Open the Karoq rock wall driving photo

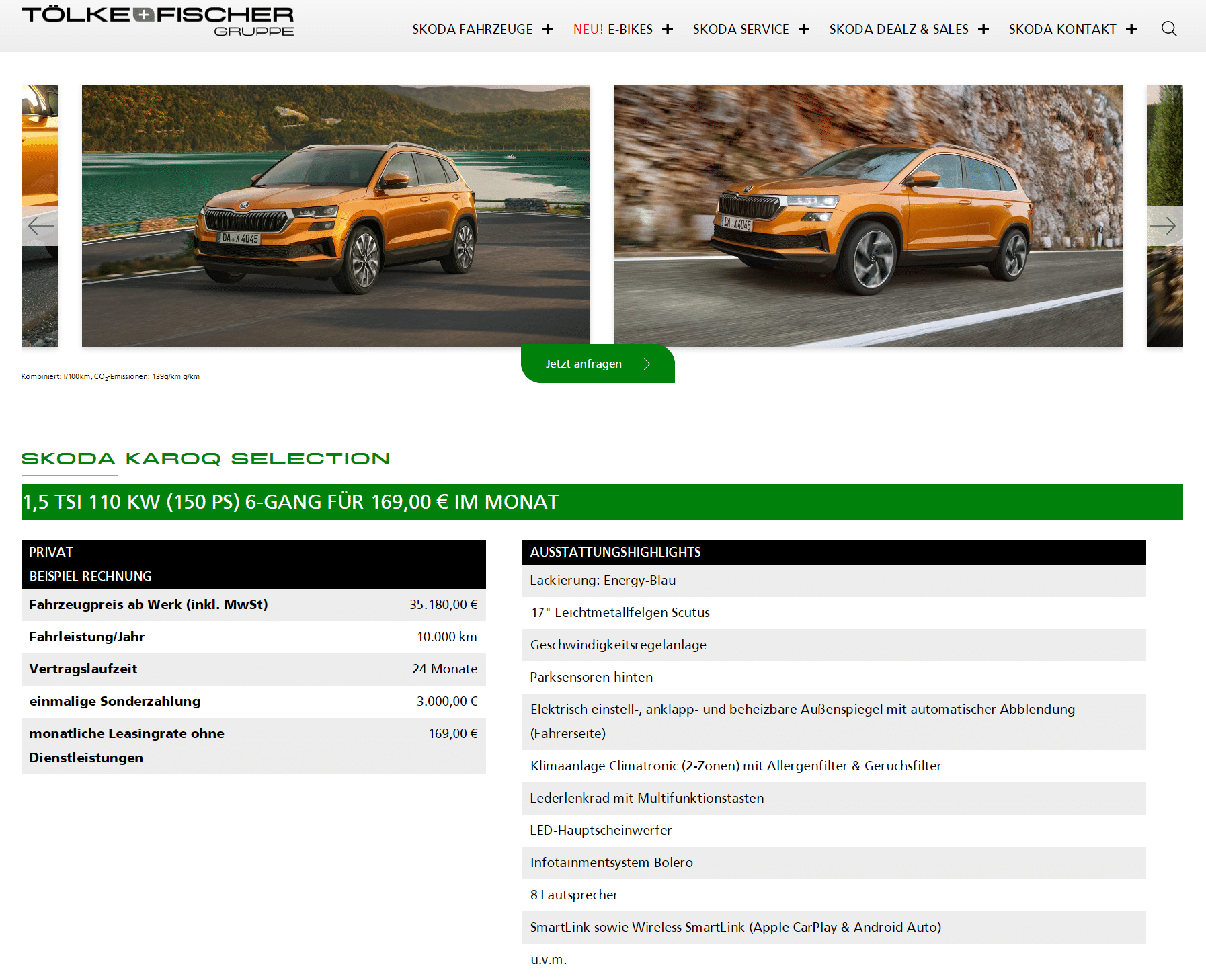(869, 216)
